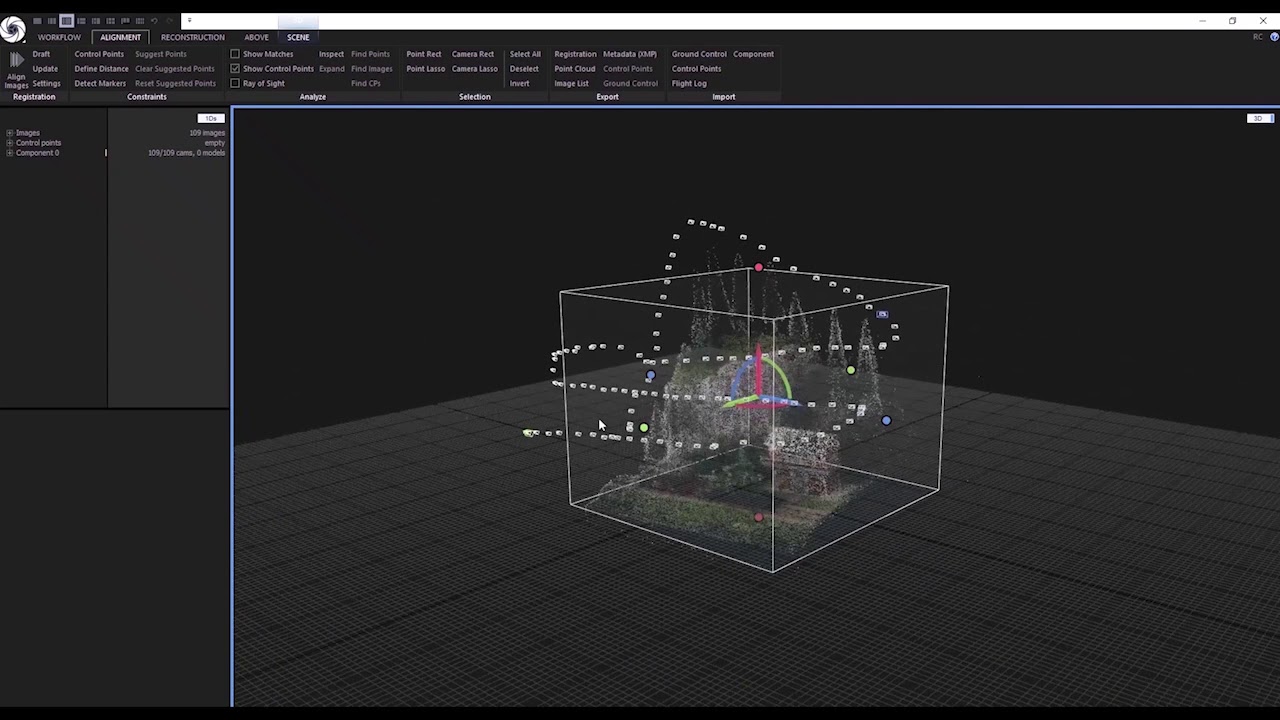Screen dimensions: 1280x720
Task: Click the Detect Markers button
Action: pos(100,83)
